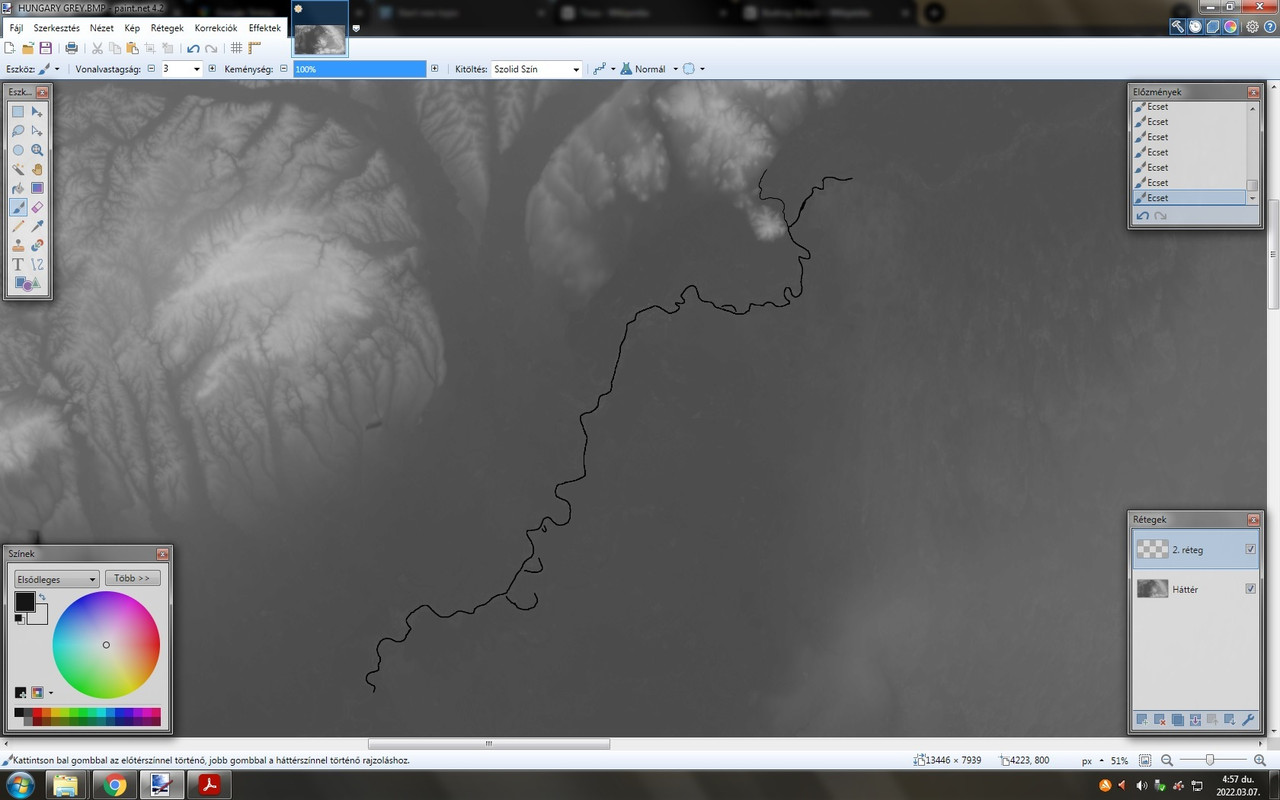Open the Kép menu
Screen dimensions: 1280x800
point(132,28)
